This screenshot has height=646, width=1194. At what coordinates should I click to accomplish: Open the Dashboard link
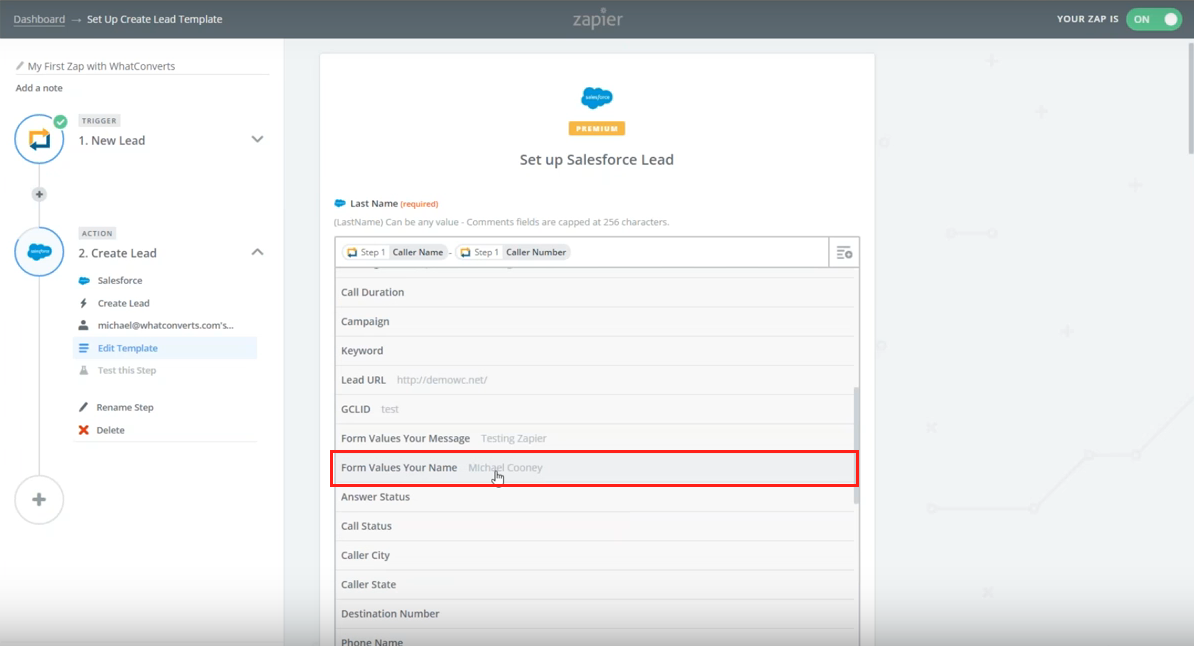(39, 19)
